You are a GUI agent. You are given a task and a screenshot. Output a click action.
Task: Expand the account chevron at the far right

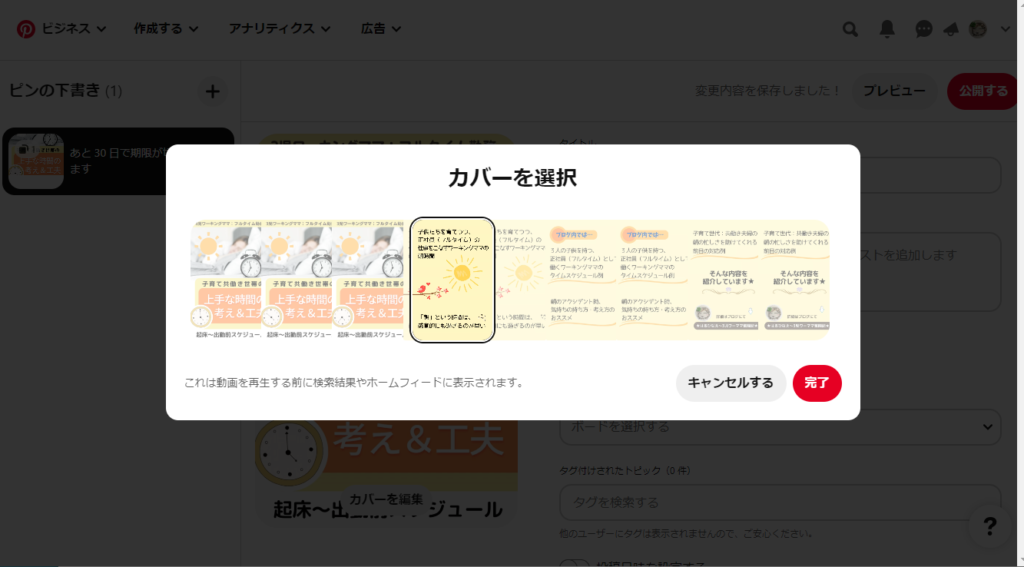click(1005, 29)
